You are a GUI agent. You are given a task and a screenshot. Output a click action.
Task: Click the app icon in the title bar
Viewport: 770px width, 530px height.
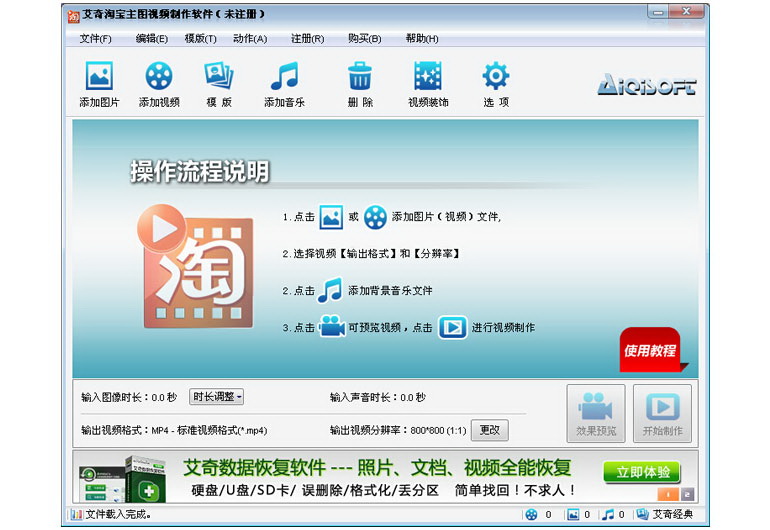click(x=74, y=16)
